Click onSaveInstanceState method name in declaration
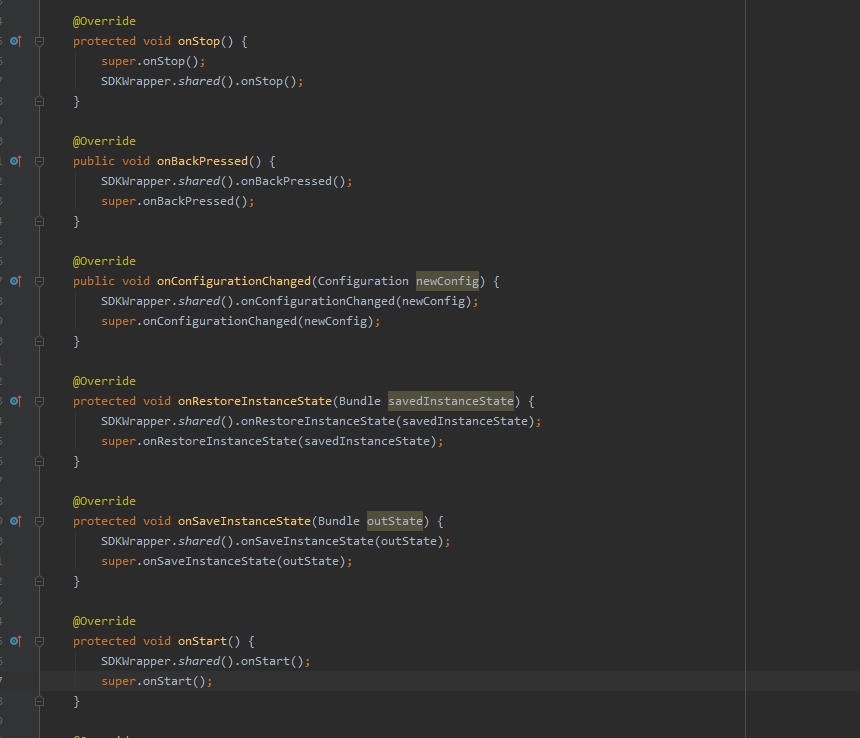860x738 pixels. tap(245, 521)
